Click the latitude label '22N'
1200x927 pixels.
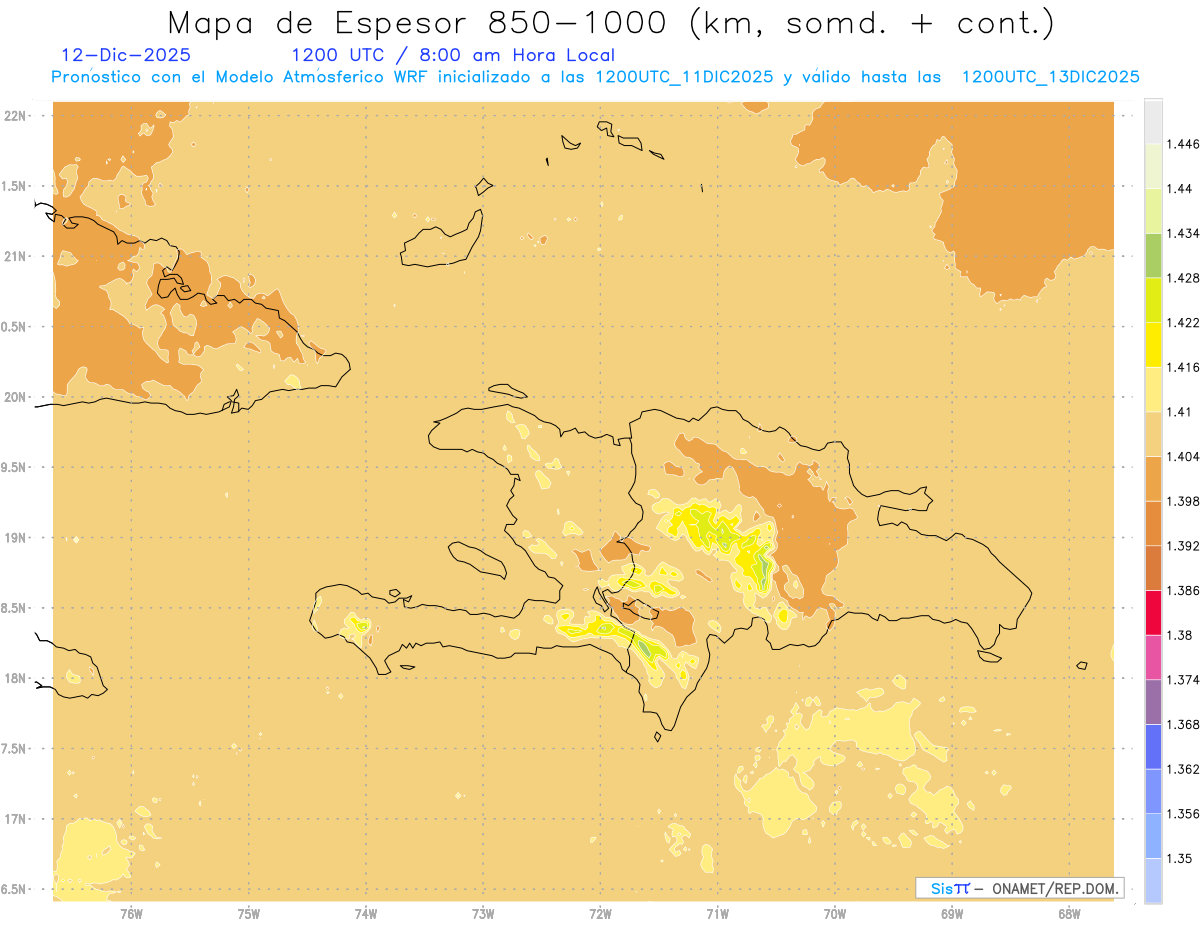(x=16, y=116)
